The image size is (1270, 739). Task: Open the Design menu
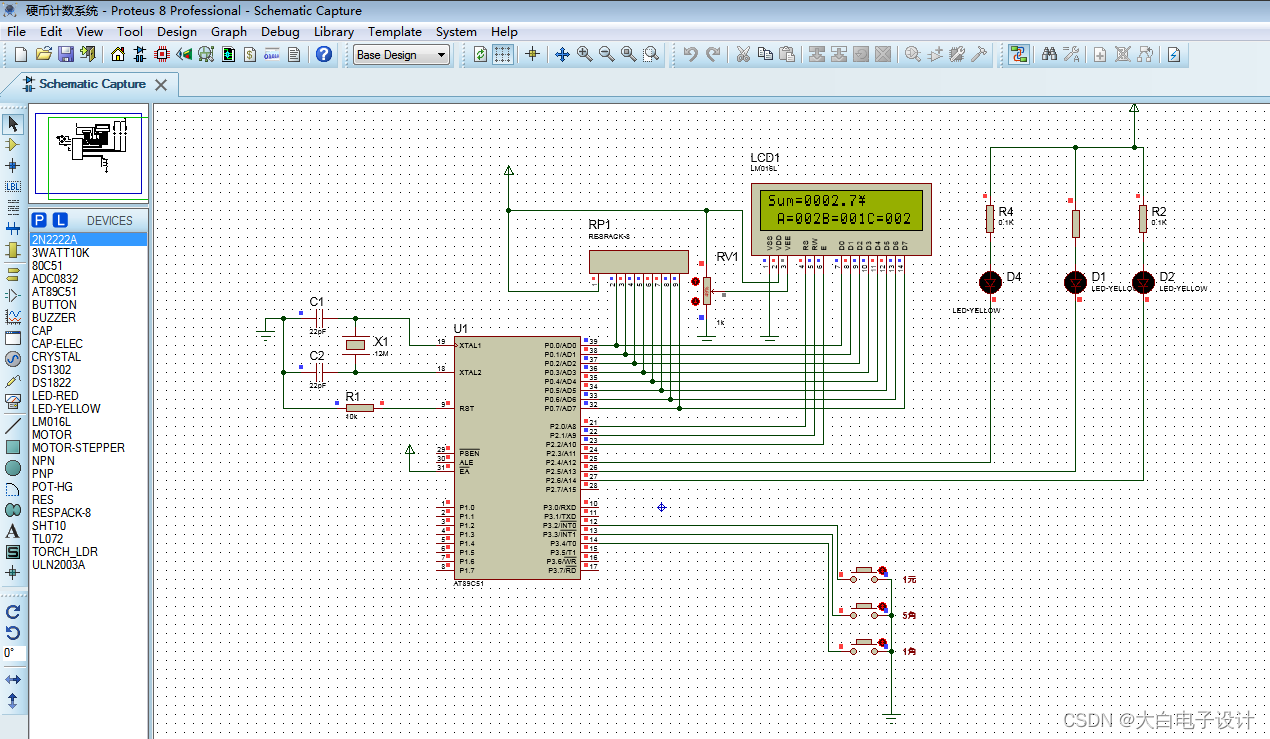(x=177, y=31)
